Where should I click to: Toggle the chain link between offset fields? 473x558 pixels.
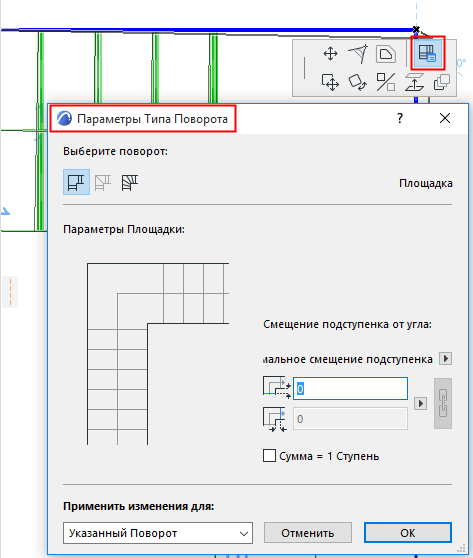pos(443,403)
